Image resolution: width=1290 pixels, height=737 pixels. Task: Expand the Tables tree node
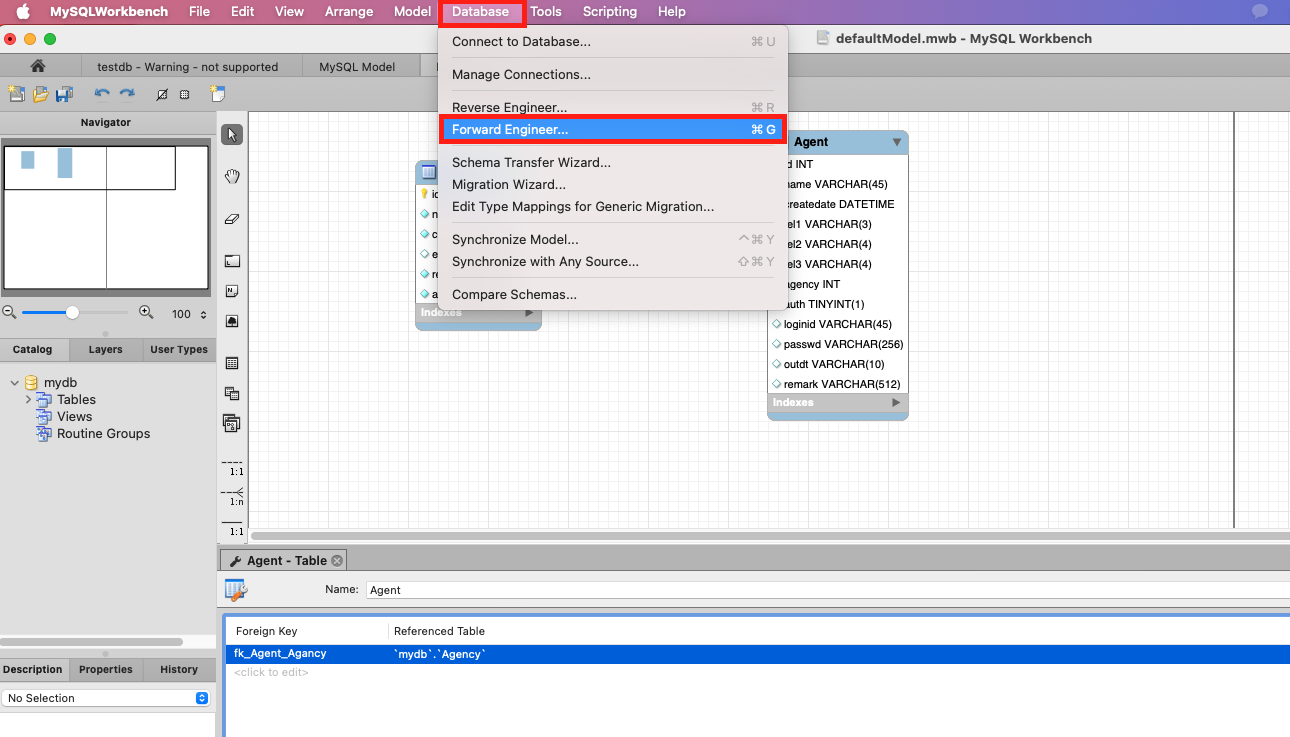click(29, 399)
